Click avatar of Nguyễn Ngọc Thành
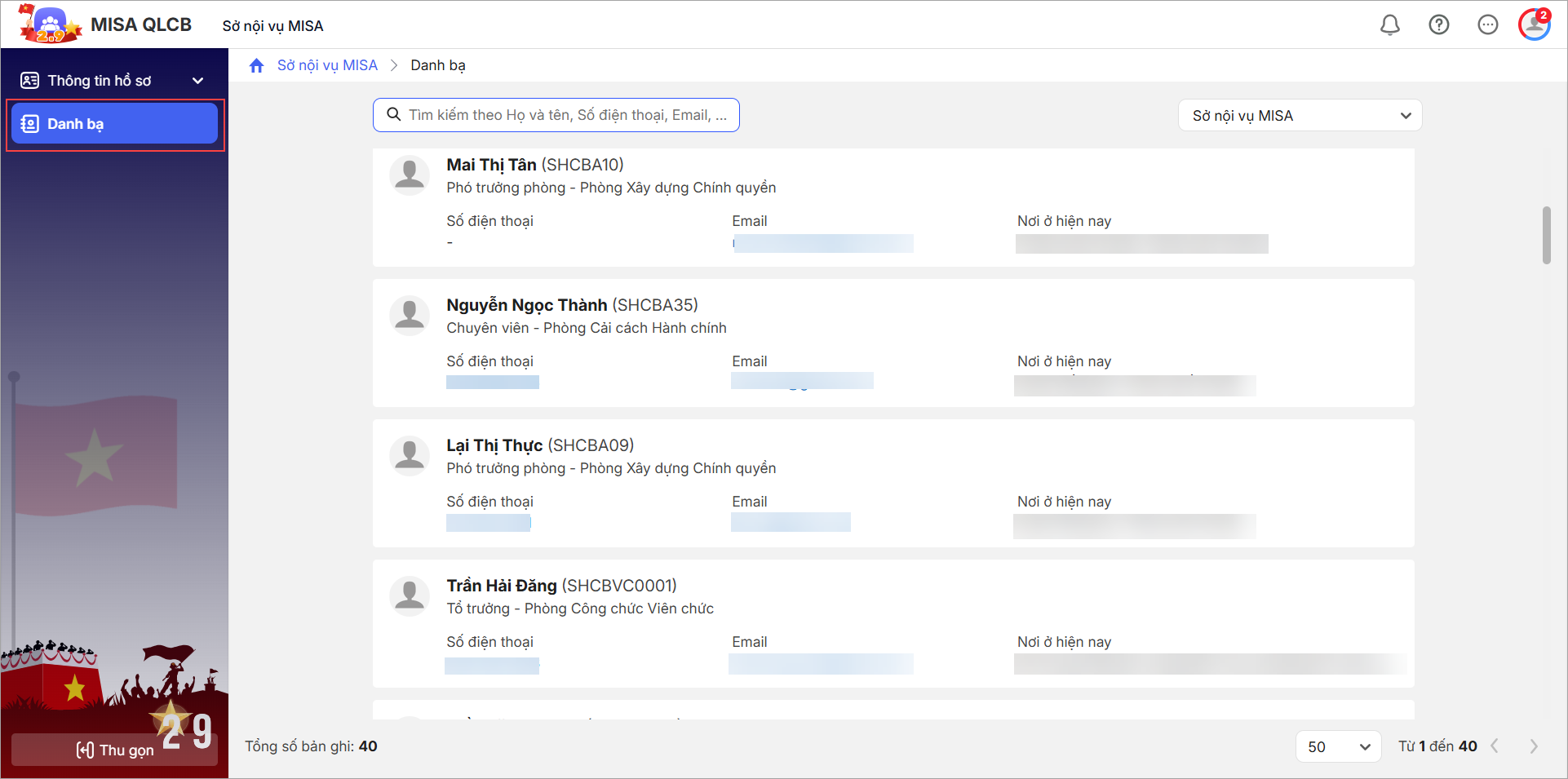This screenshot has width=1568, height=779. (x=410, y=316)
